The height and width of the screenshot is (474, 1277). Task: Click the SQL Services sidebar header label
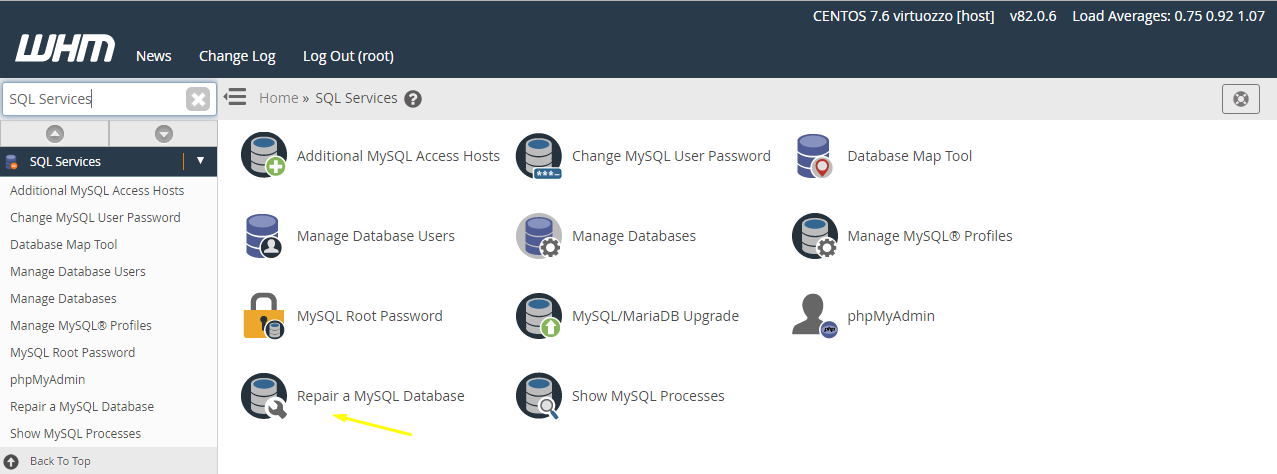click(65, 161)
